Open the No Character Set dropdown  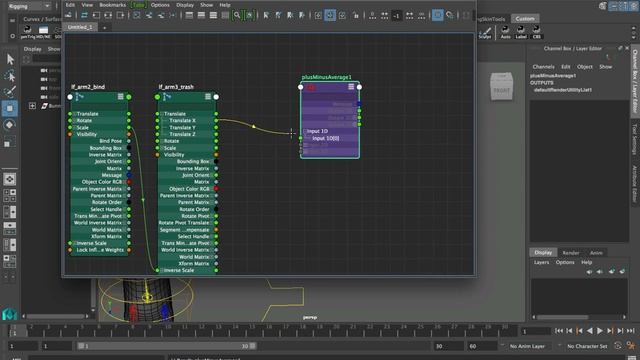tap(586, 346)
